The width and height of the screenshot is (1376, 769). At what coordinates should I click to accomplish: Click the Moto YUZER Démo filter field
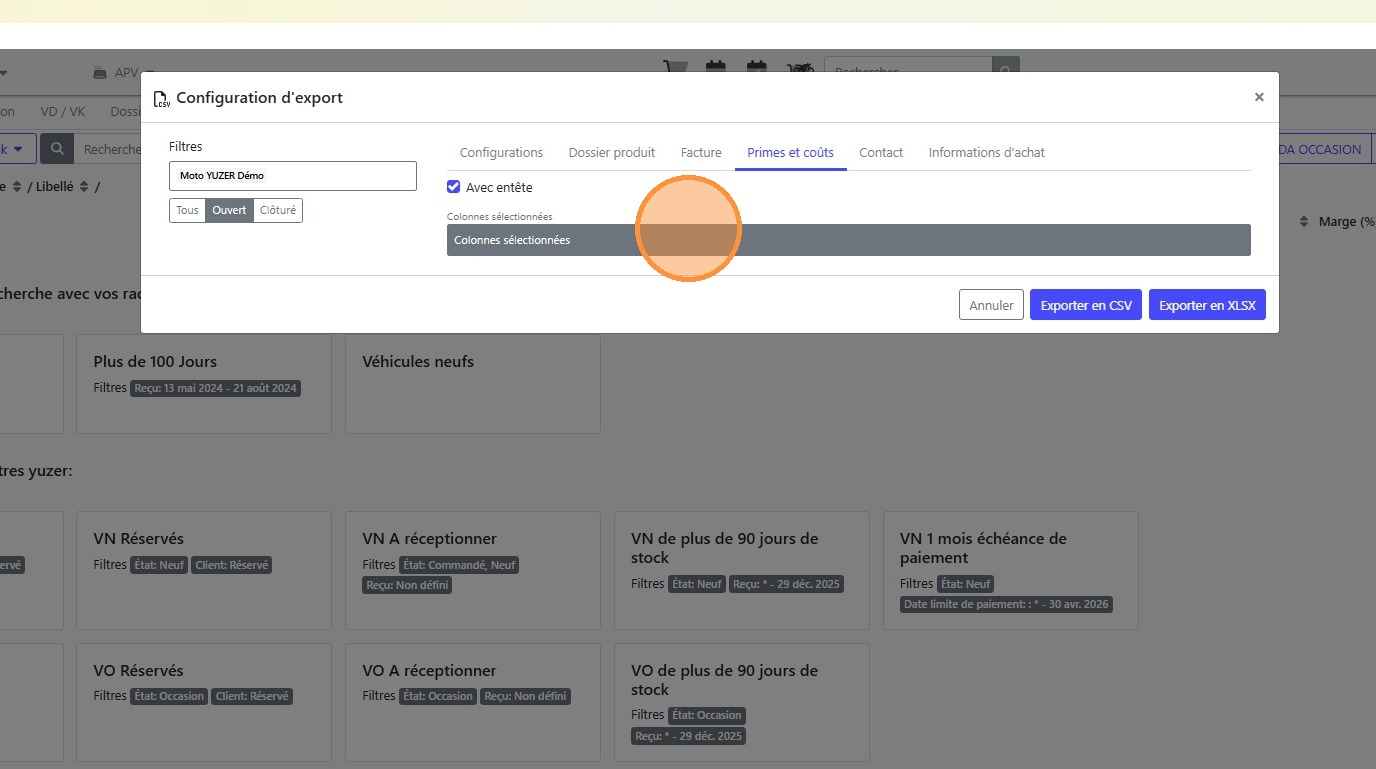[x=293, y=176]
